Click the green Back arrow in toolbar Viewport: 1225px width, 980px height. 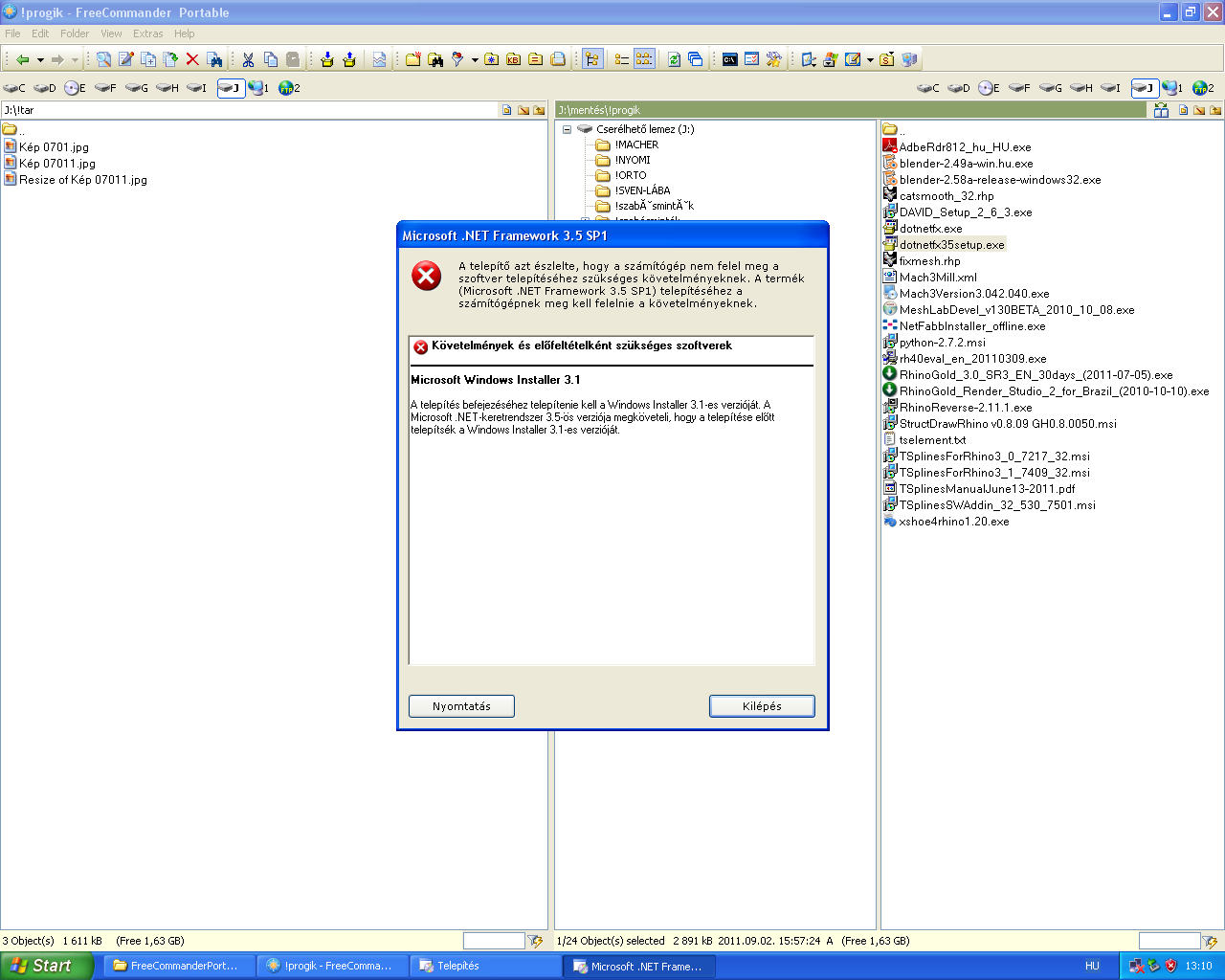[x=22, y=59]
